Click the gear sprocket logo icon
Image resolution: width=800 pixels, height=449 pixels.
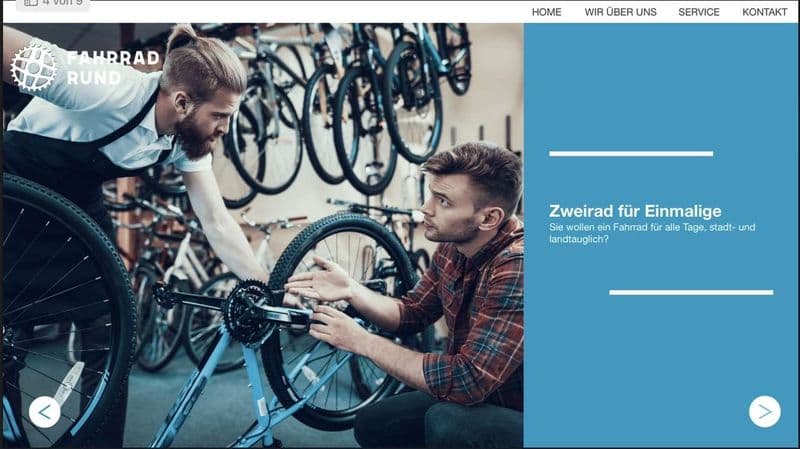pos(34,67)
